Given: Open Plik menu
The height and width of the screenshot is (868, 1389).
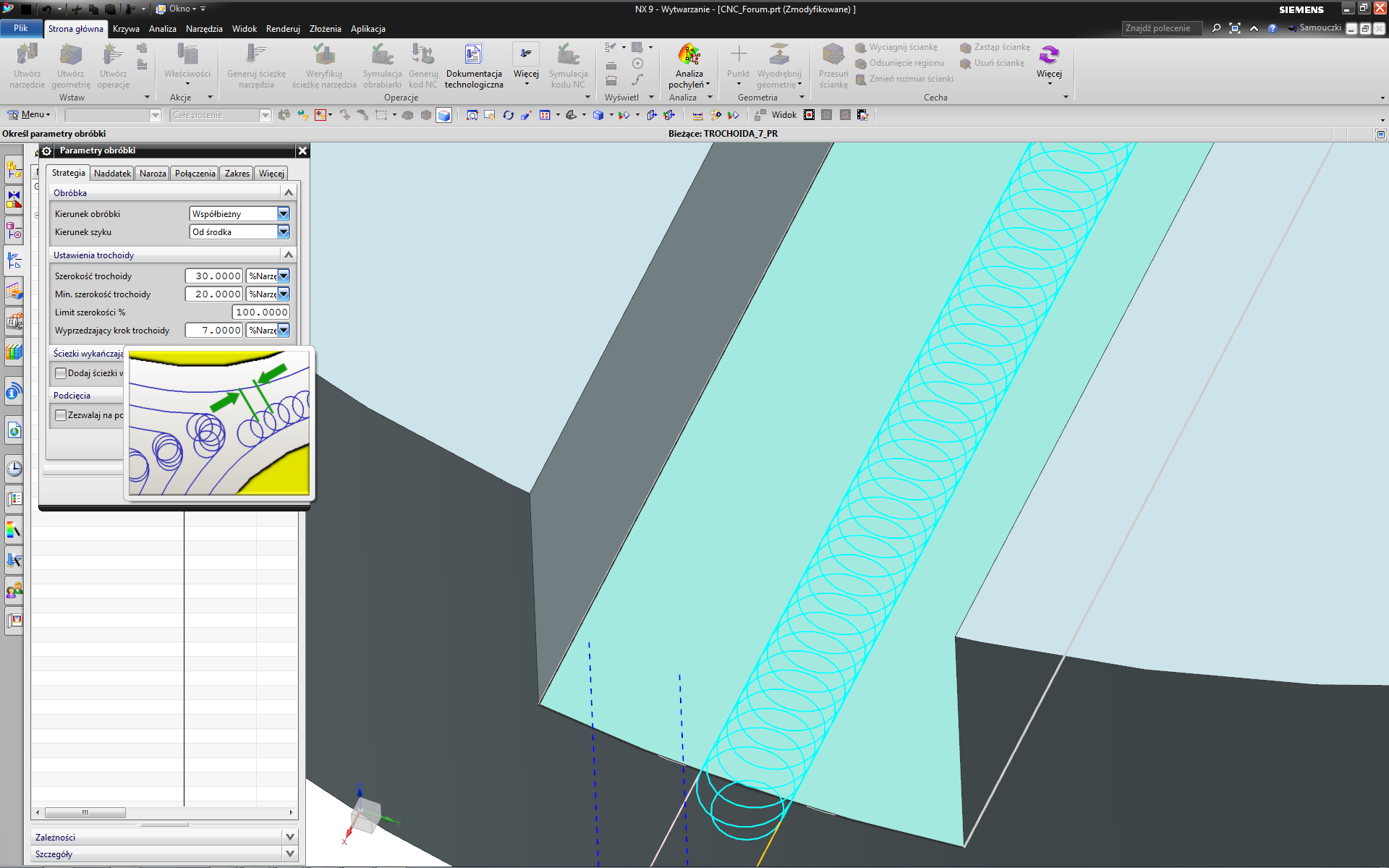Looking at the screenshot, I should (x=20, y=28).
